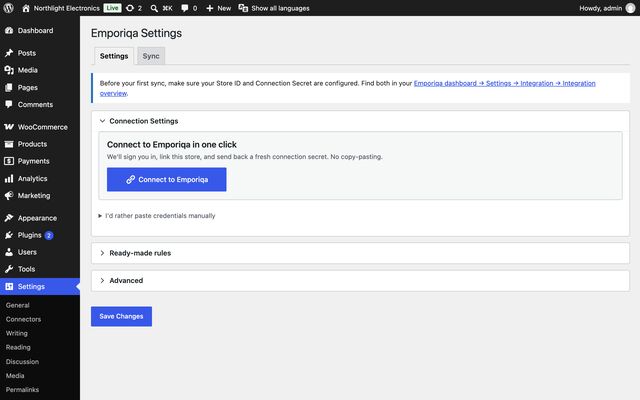Click the admin avatar icon
The image size is (640, 400).
[631, 8]
